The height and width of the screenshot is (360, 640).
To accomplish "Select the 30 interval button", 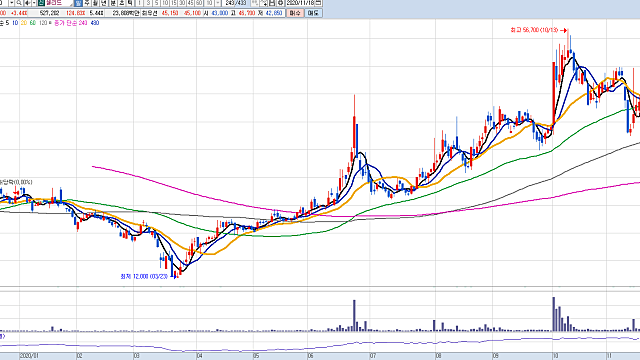I will coord(182,3).
